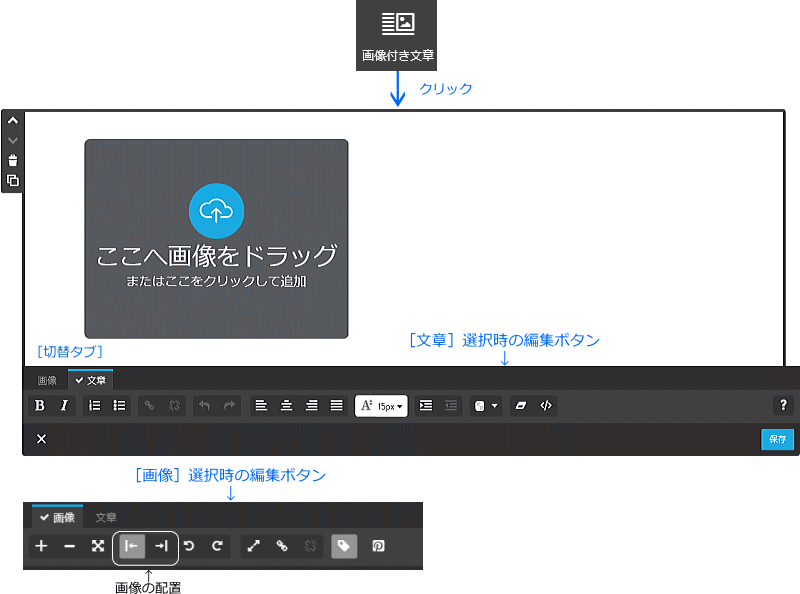Image resolution: width=800 pixels, height=594 pixels.
Task: Open the text color dropdown
Action: [487, 405]
